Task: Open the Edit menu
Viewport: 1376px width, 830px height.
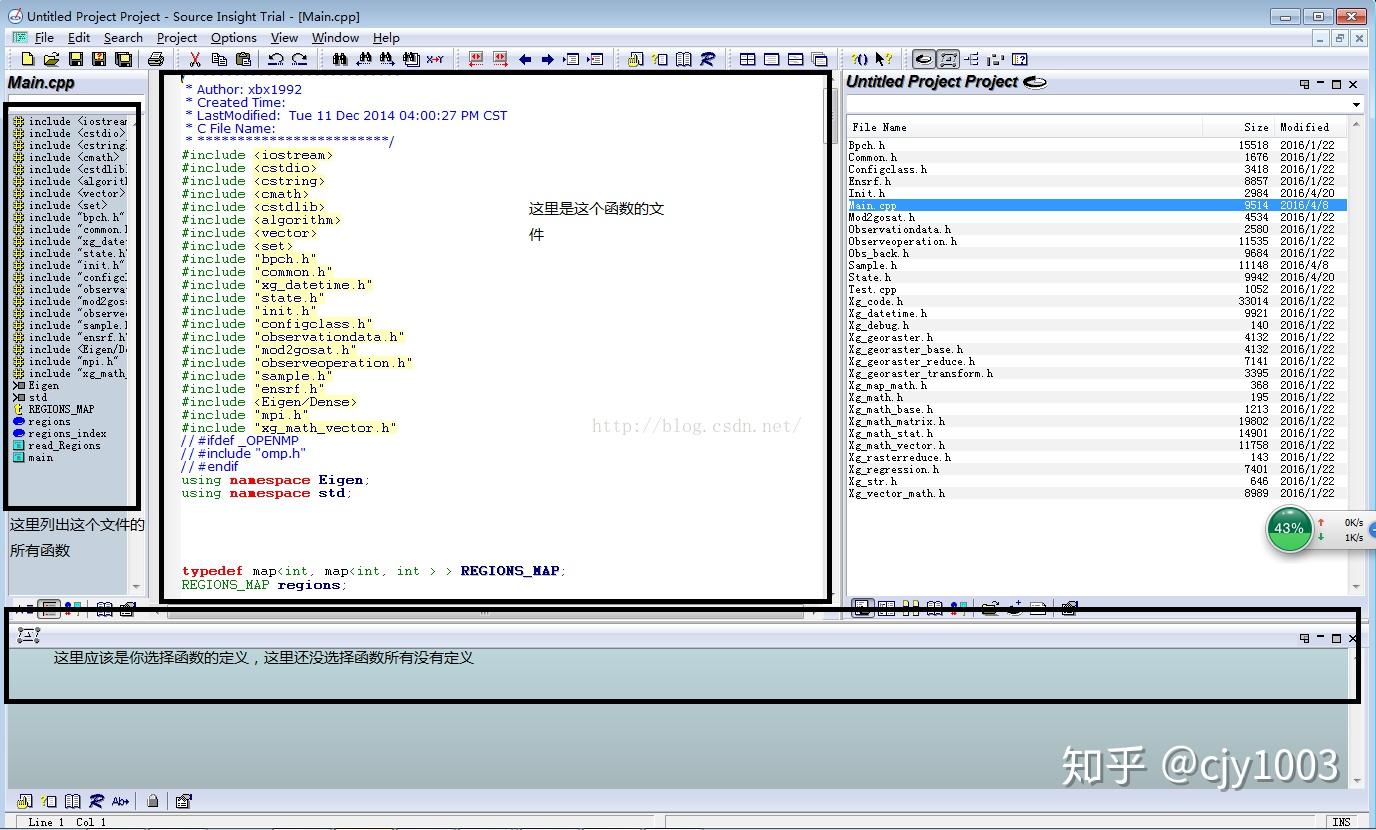Action: [x=79, y=38]
